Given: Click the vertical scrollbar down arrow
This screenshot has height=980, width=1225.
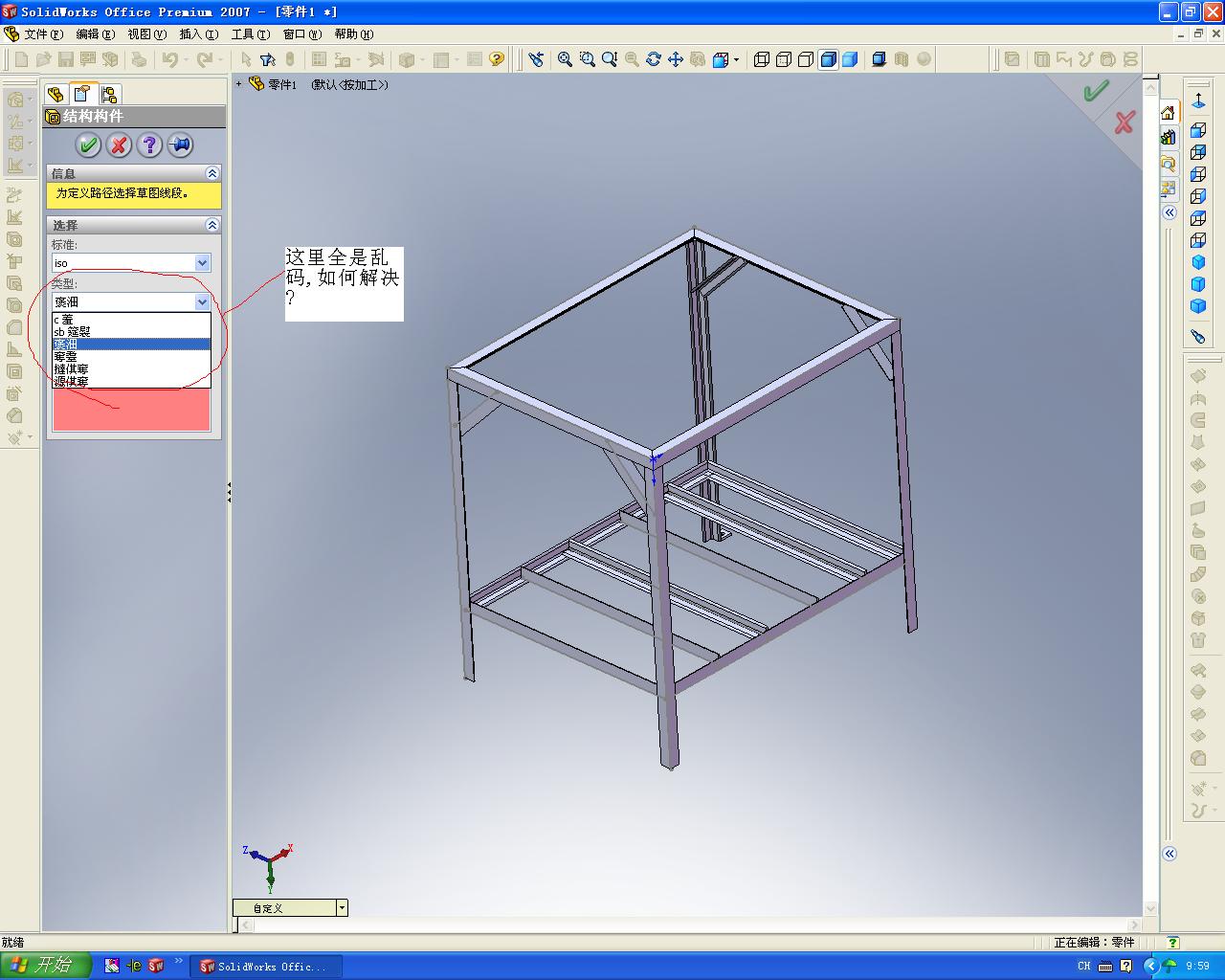Looking at the screenshot, I should pos(1151,909).
